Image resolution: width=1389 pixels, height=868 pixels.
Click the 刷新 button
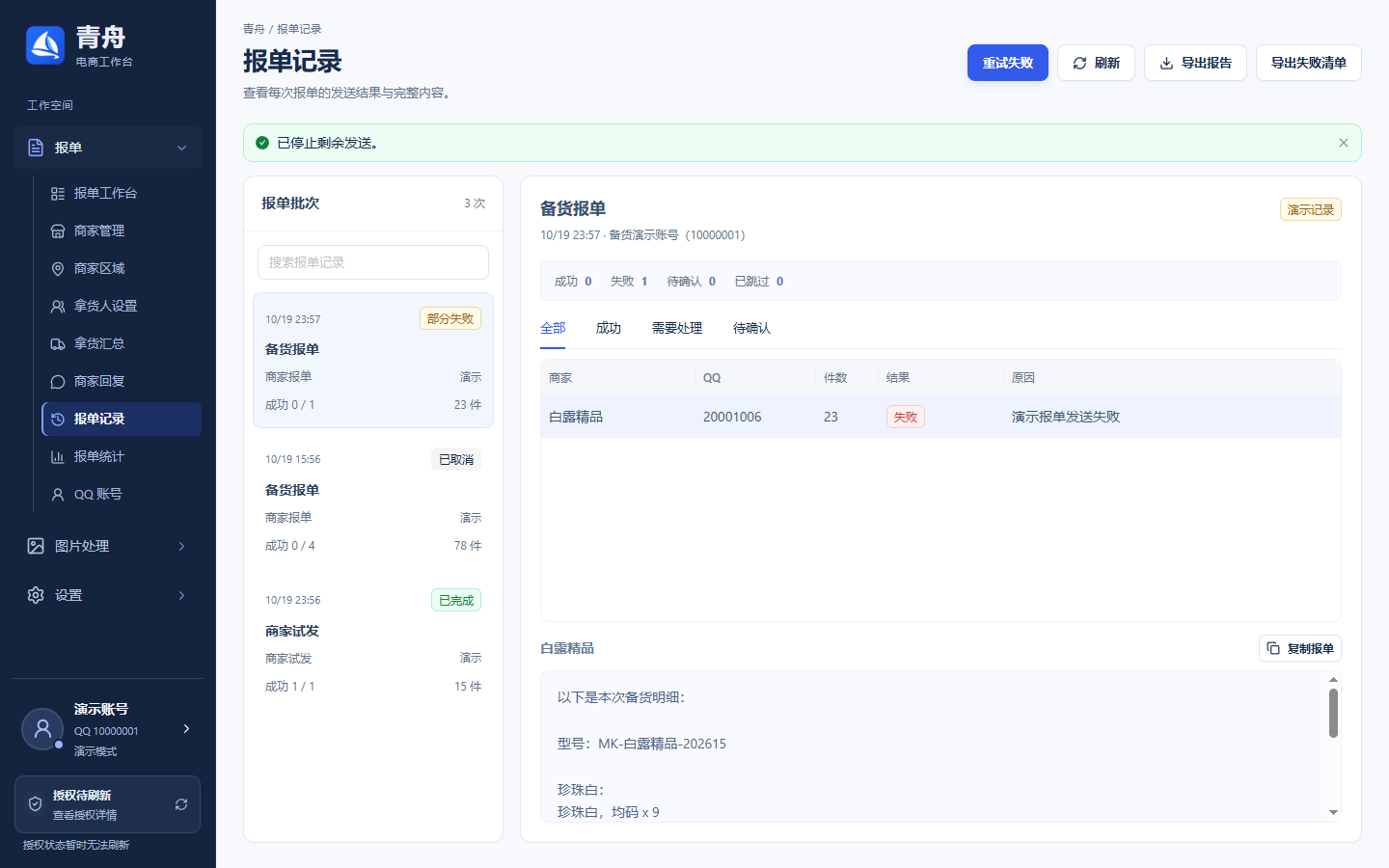click(x=1096, y=63)
